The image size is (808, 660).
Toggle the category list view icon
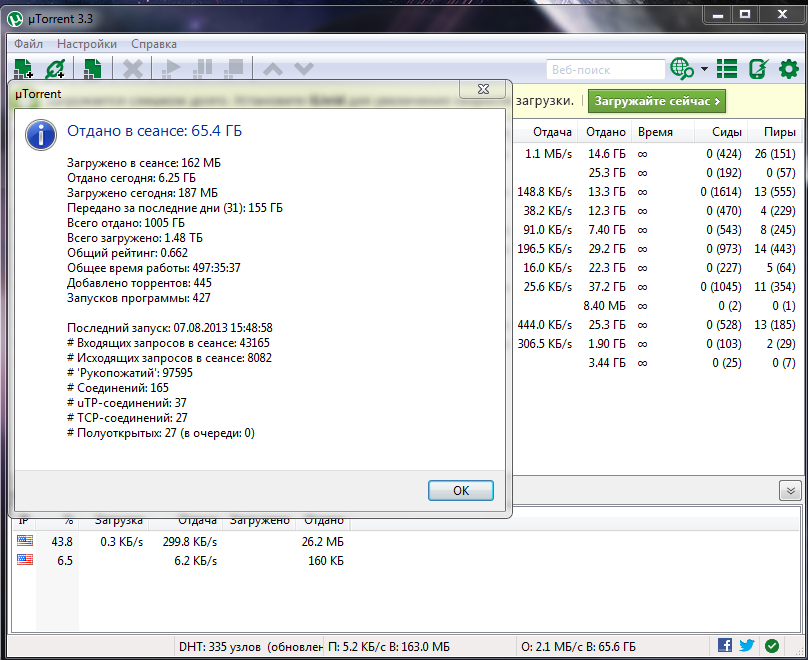727,69
